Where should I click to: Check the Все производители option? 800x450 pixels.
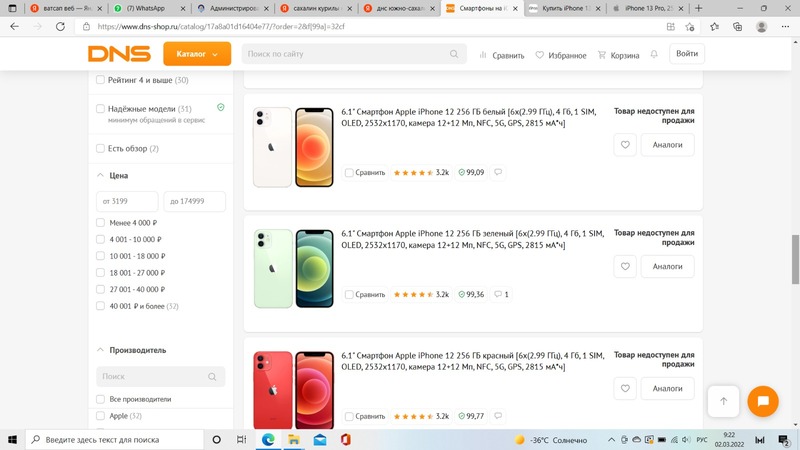pos(101,399)
